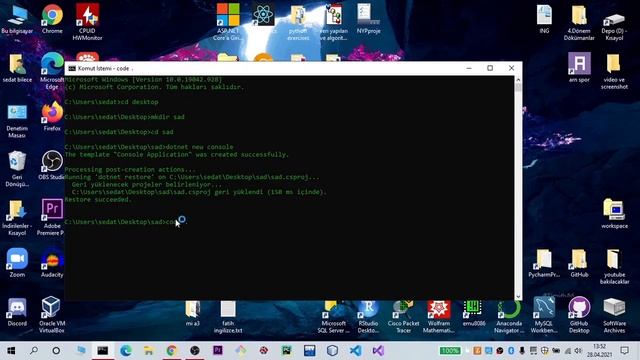Open the video ve screenshot folder

[x=614, y=71]
